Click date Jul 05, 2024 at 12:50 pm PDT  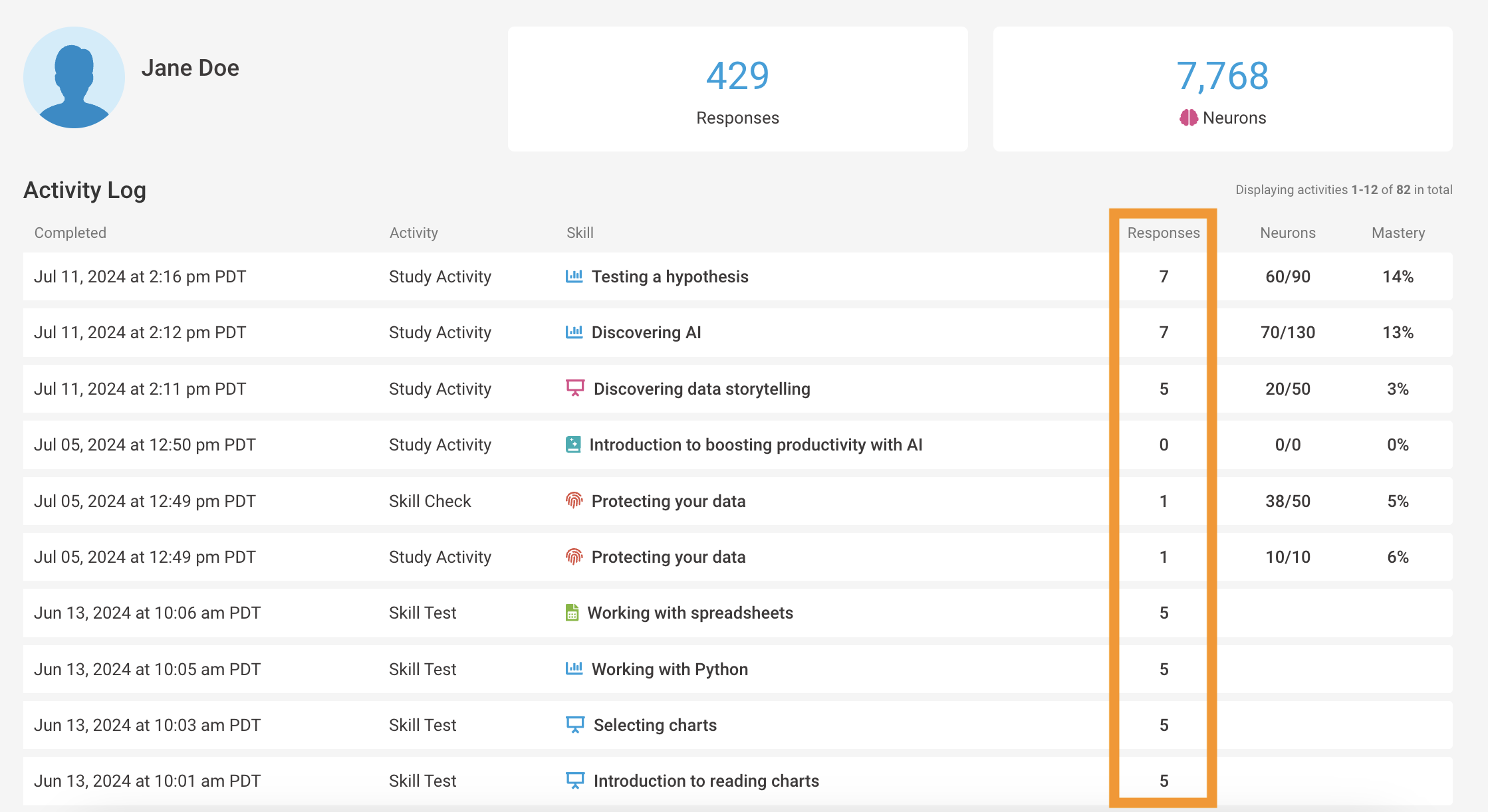point(145,445)
